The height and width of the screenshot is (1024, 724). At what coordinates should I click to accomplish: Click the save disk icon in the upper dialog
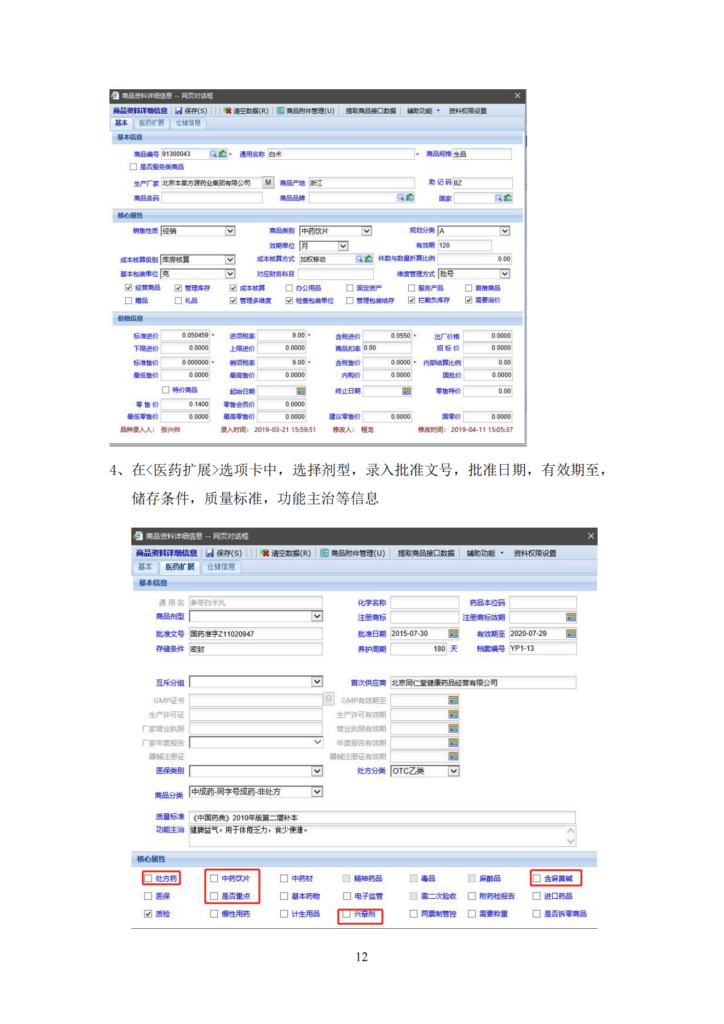point(178,111)
